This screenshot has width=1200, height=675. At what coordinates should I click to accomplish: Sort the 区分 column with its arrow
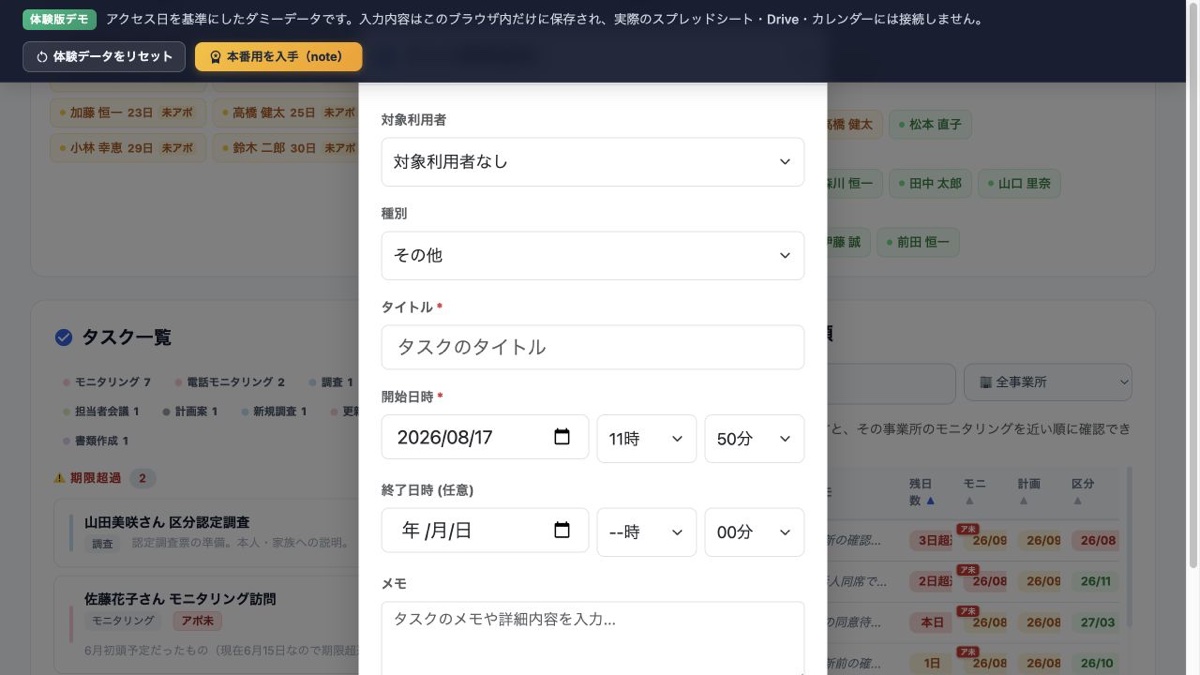coord(1077,500)
